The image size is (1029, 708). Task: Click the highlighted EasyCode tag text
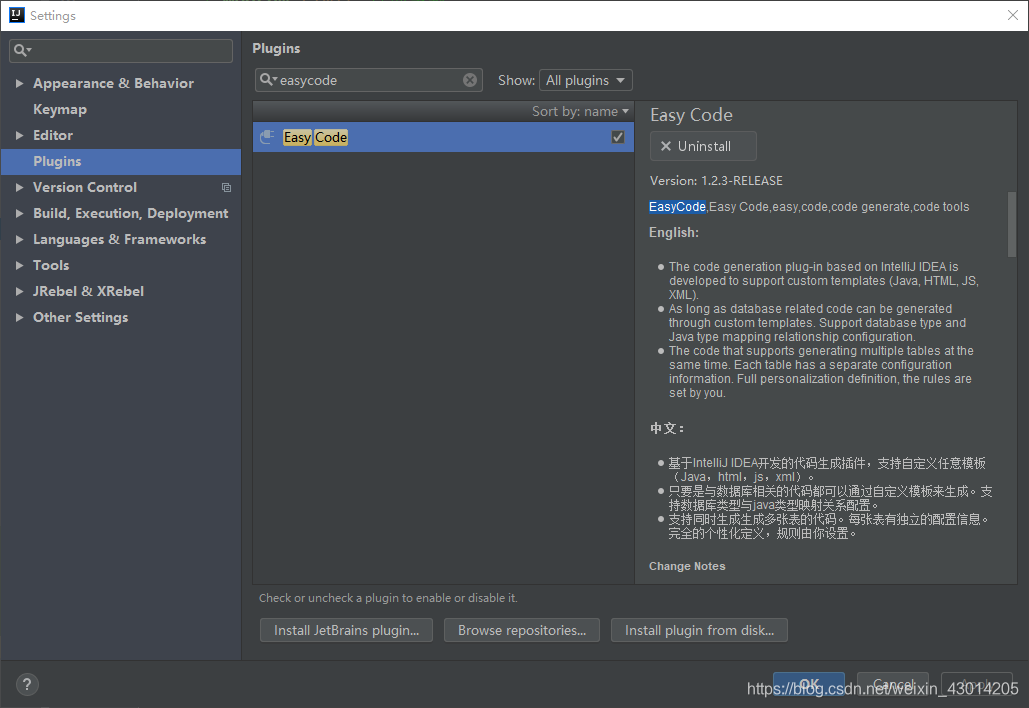pos(677,207)
